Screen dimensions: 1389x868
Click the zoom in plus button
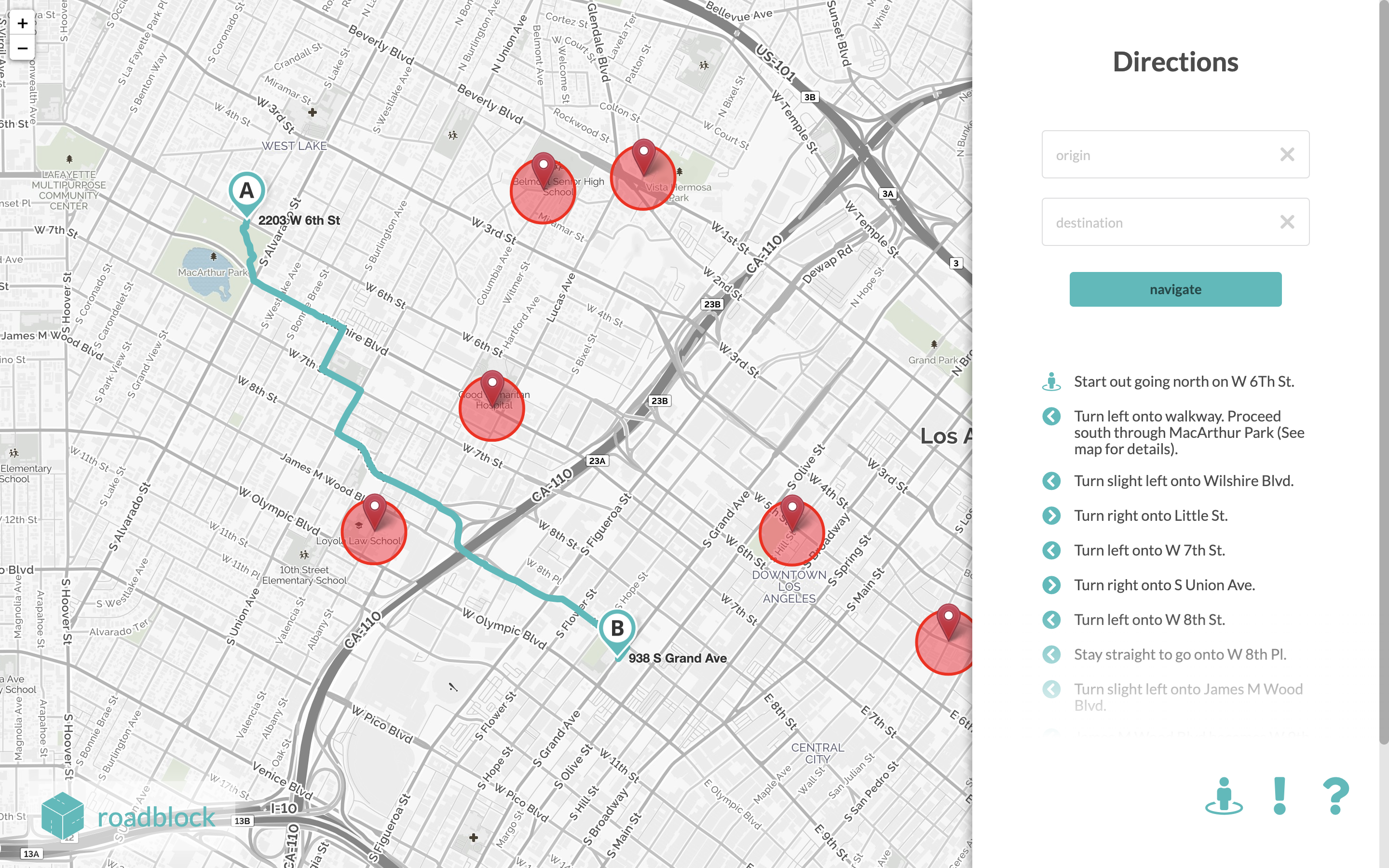click(22, 24)
